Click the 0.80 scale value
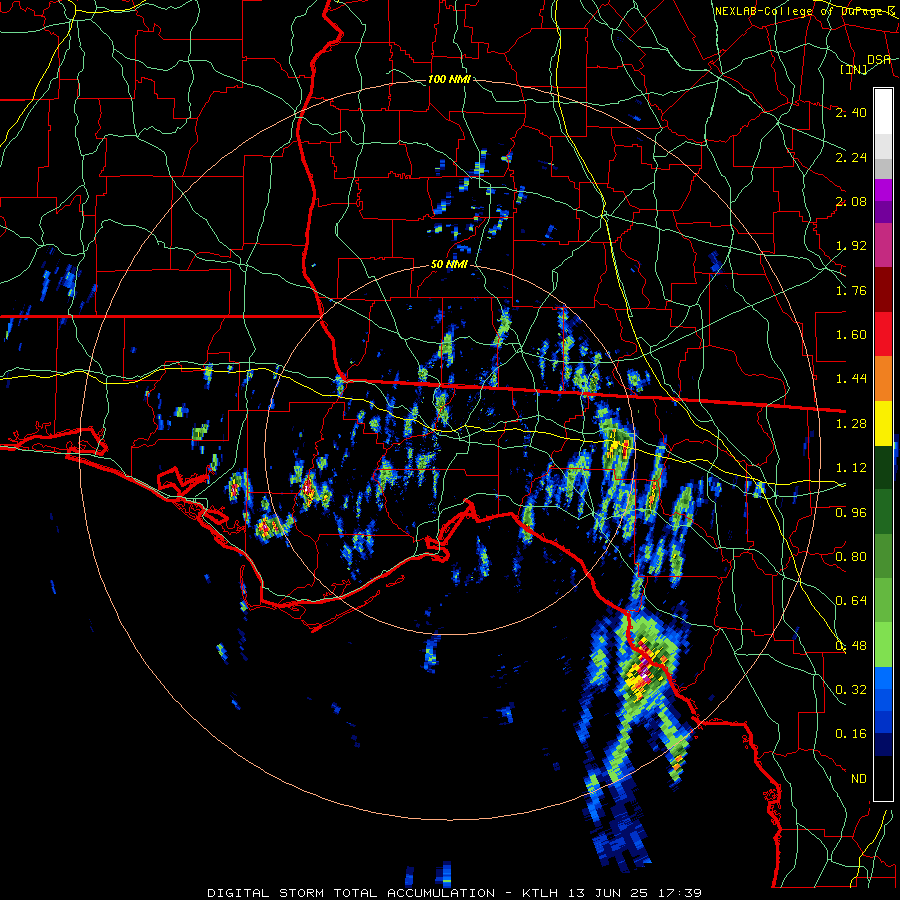Screen dimensions: 900x900 tap(851, 557)
